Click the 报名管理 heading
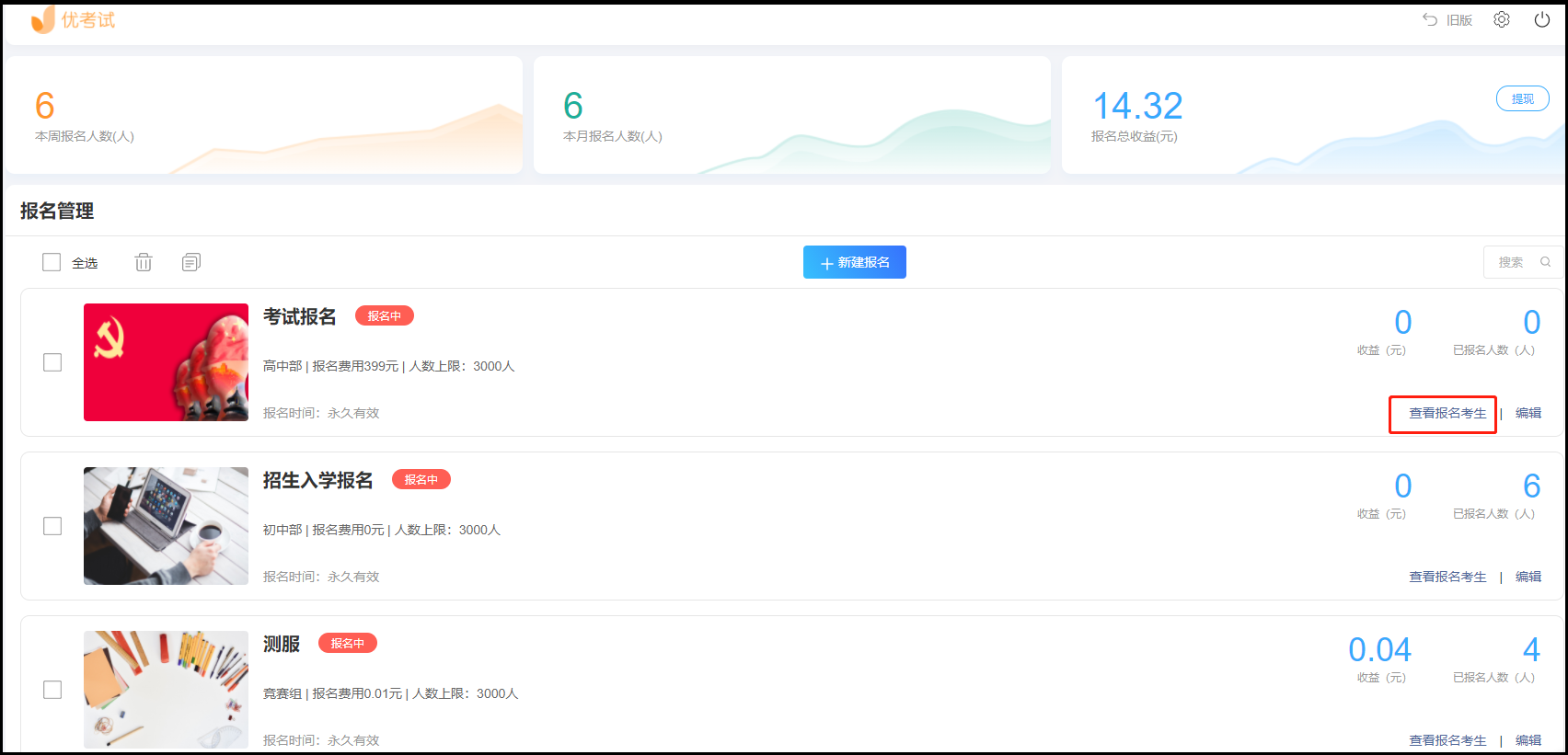Screen dimensions: 1568x755 pyautogui.click(x=57, y=211)
